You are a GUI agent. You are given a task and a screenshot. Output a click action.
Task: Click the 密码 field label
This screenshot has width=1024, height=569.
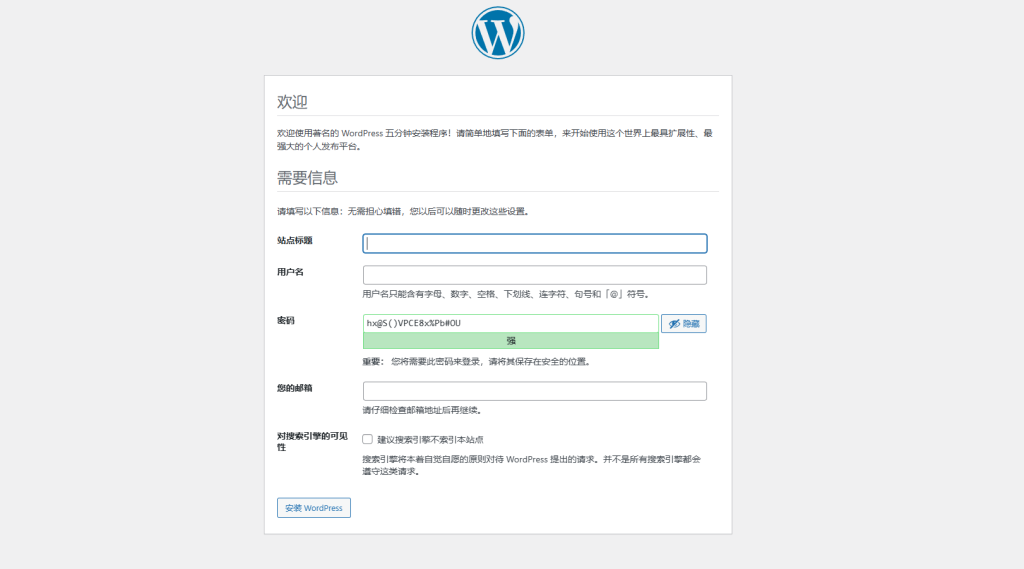[x=285, y=320]
